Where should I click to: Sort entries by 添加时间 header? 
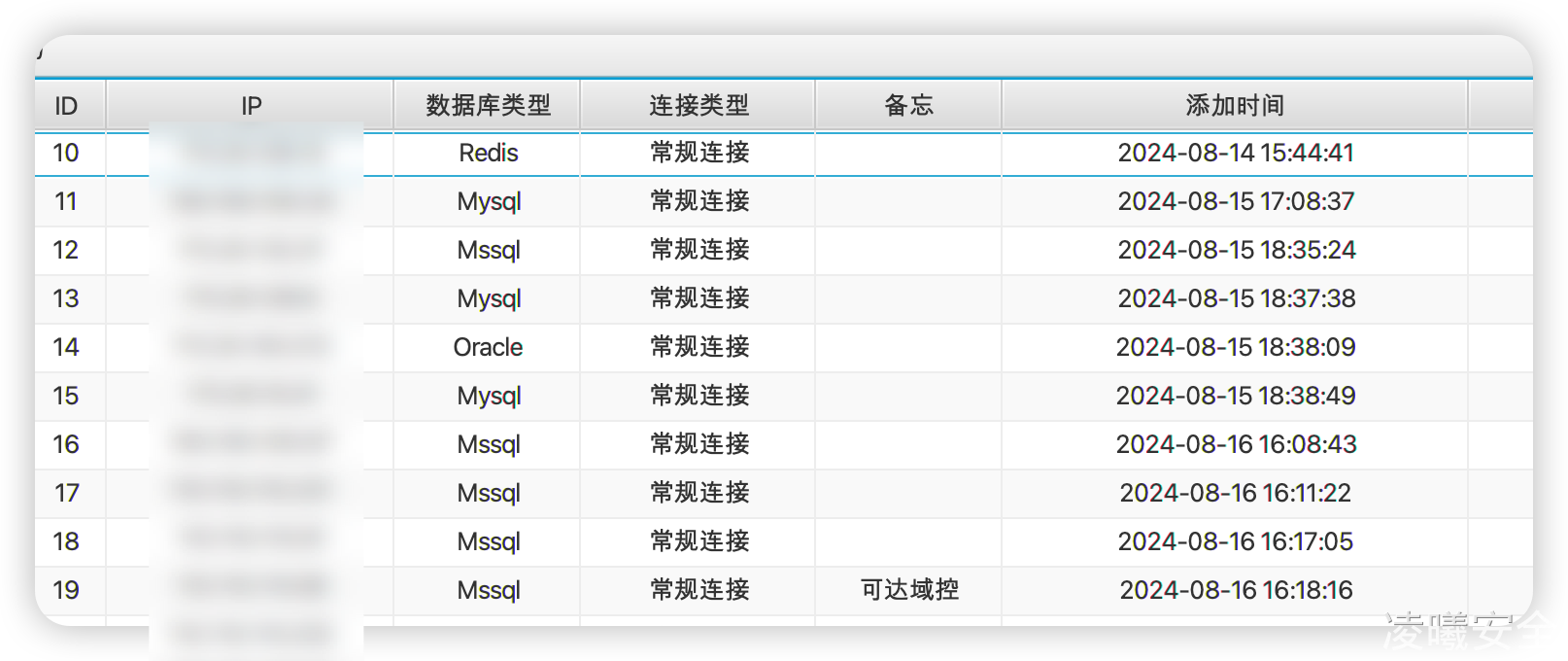[x=1235, y=106]
